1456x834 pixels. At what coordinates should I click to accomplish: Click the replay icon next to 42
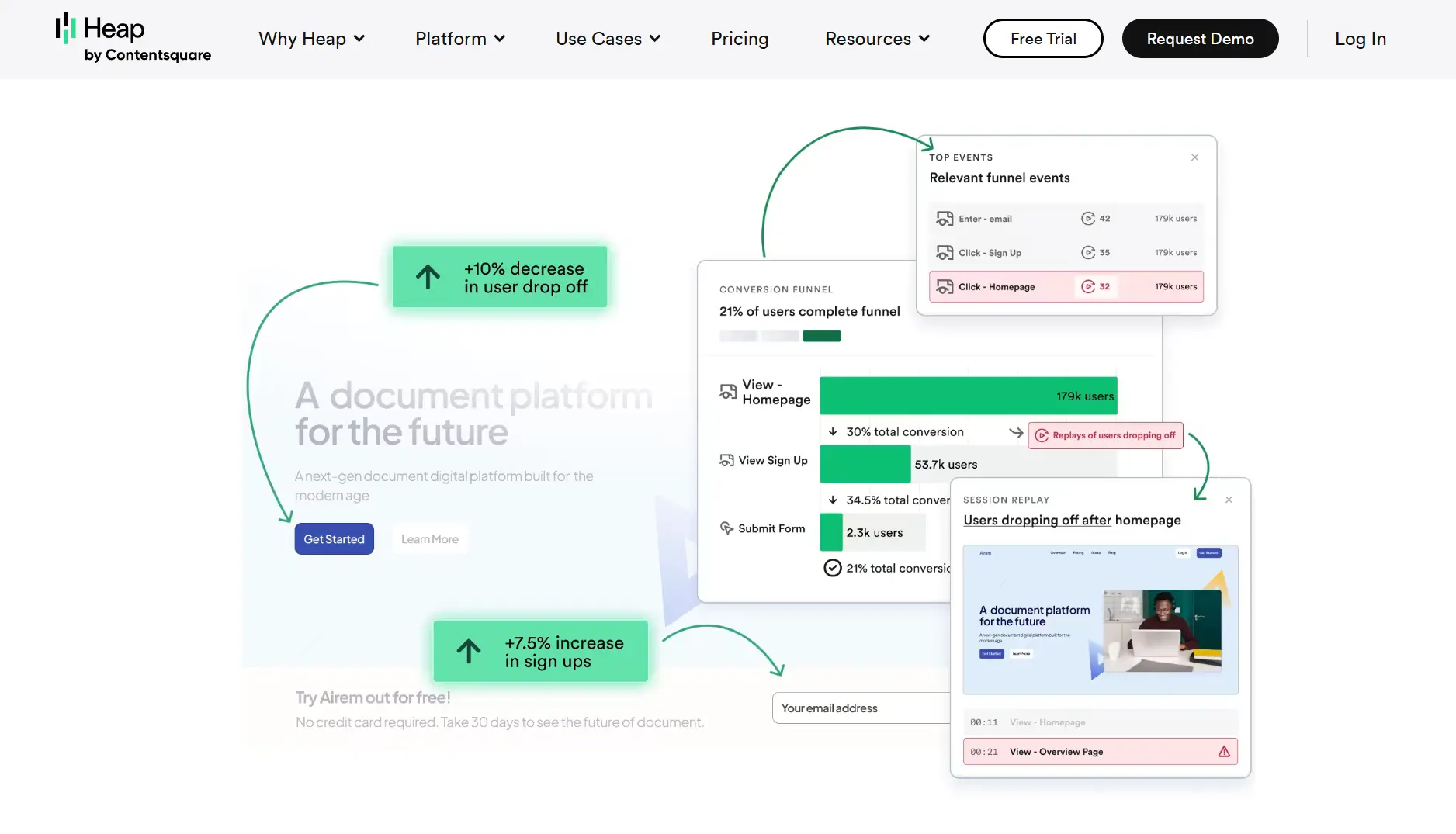(1088, 219)
